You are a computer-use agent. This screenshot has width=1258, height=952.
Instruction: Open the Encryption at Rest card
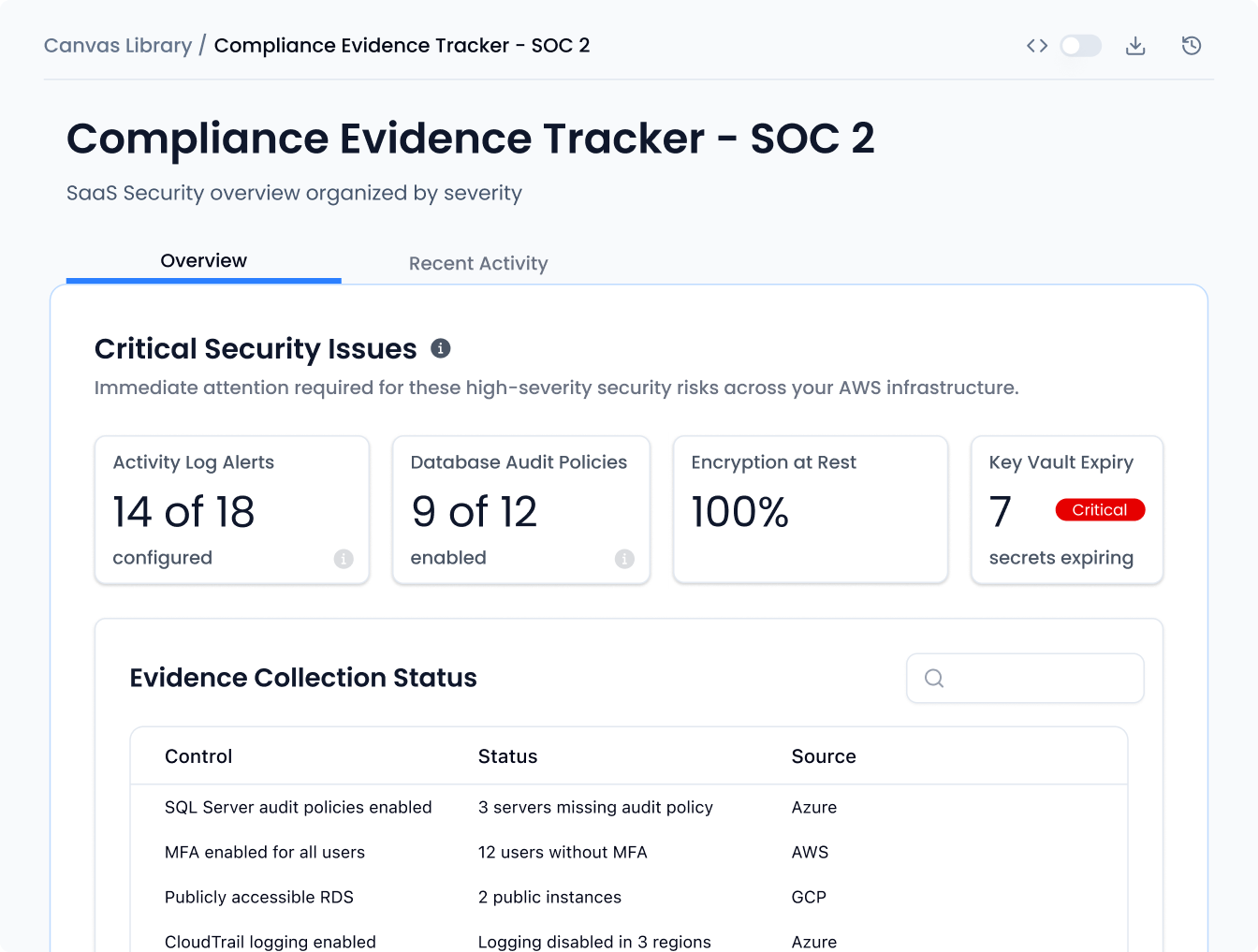810,510
